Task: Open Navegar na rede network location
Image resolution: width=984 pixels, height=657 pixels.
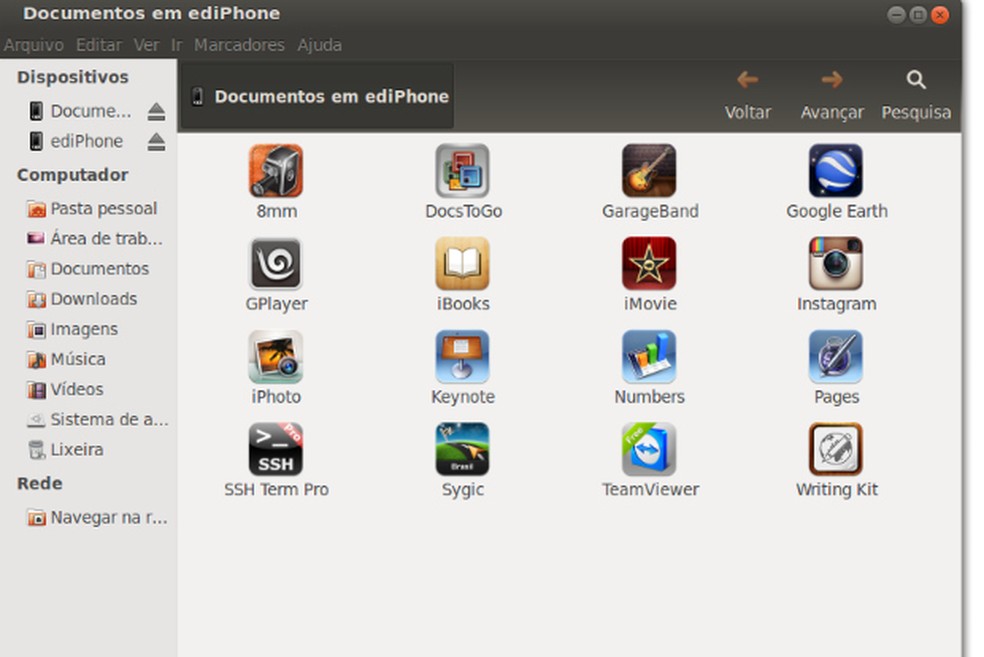Action: pos(107,517)
